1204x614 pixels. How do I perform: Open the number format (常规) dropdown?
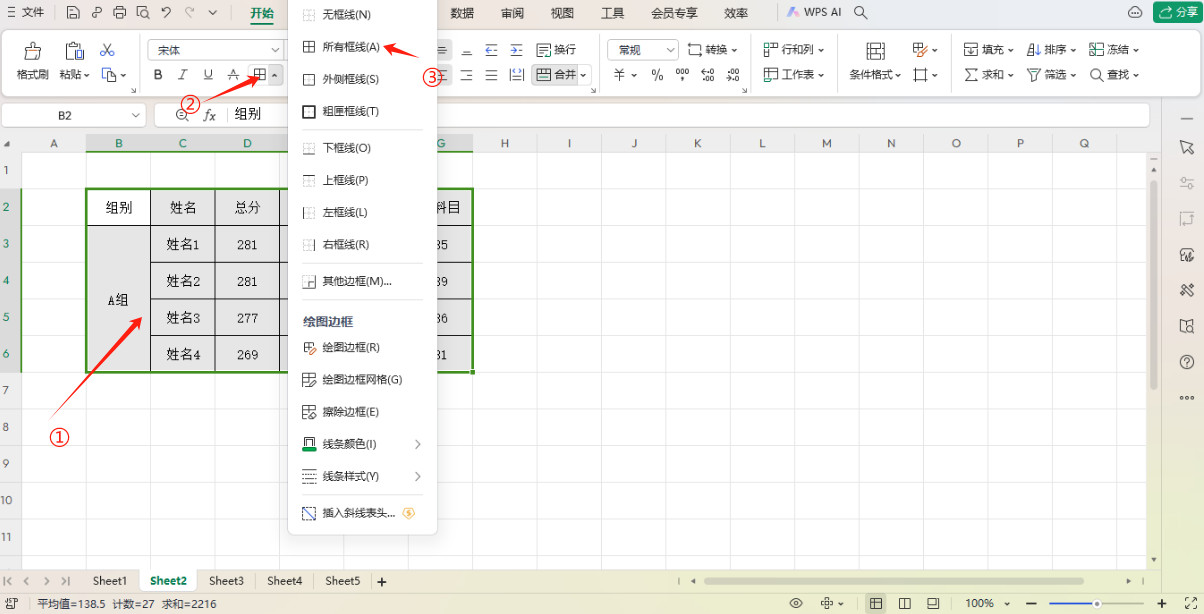670,50
